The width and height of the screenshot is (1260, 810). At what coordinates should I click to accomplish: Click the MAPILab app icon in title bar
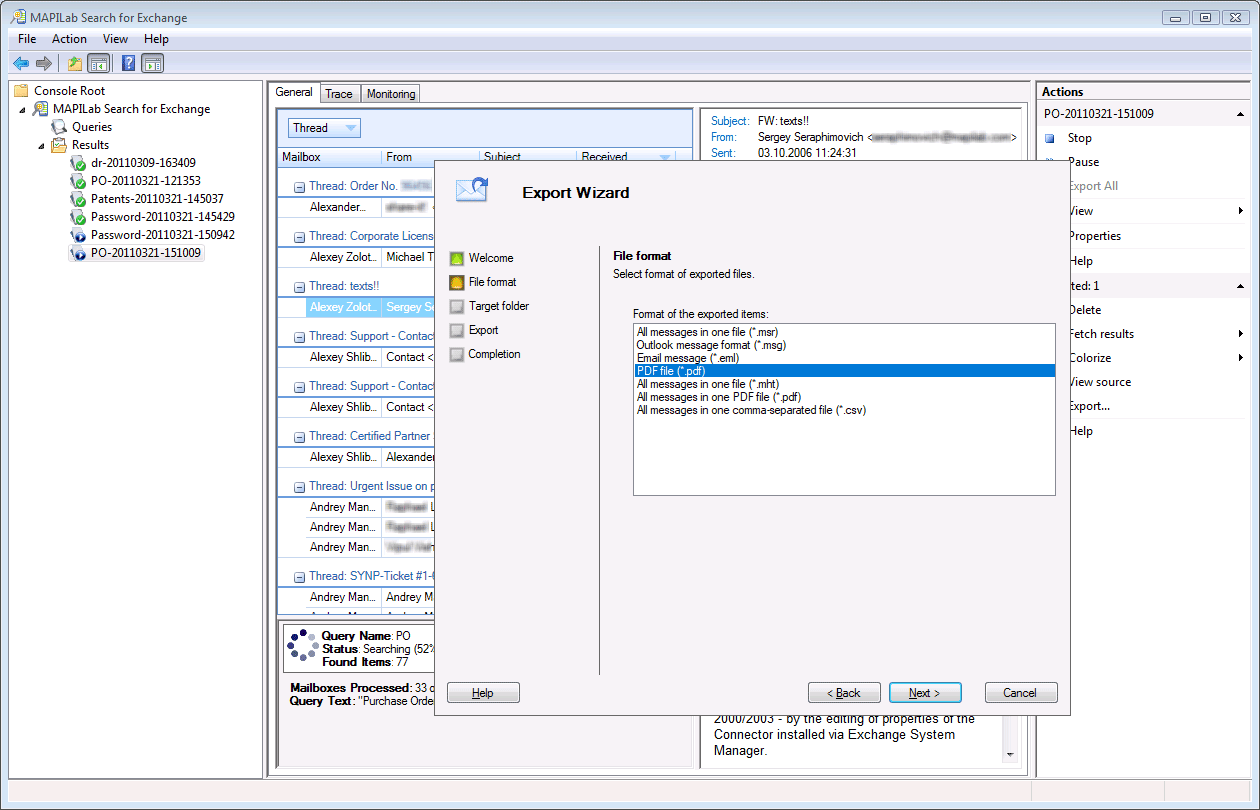[18, 17]
